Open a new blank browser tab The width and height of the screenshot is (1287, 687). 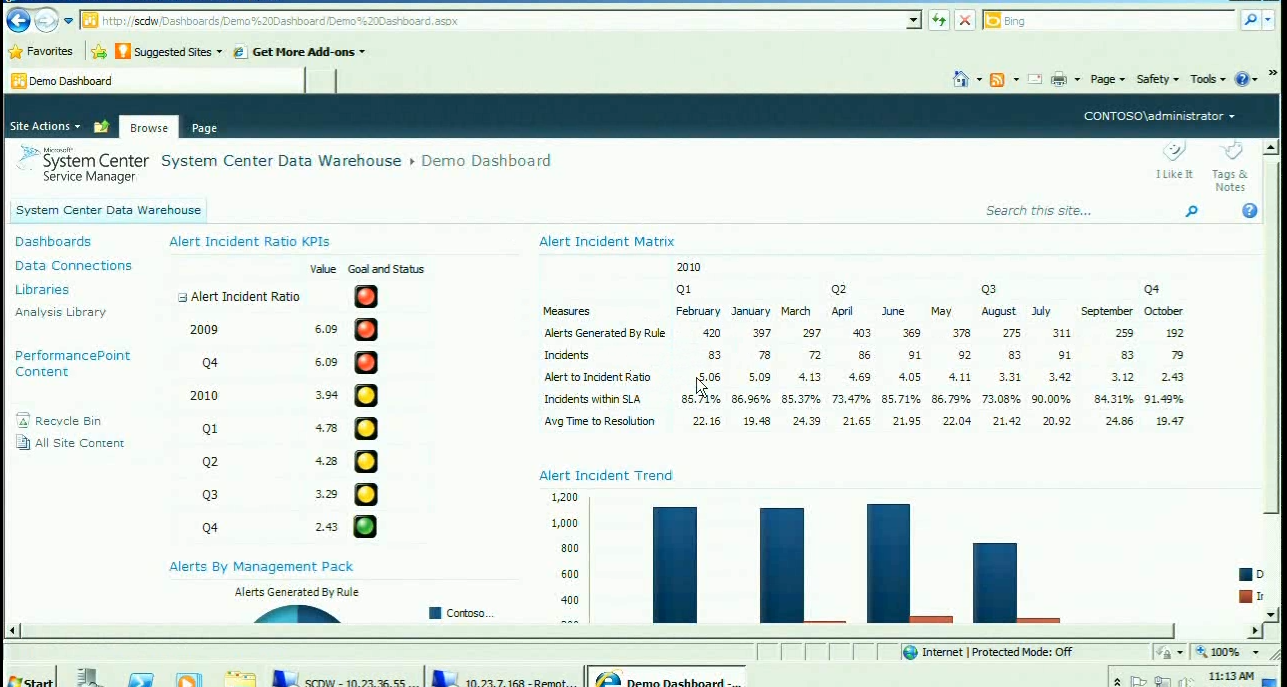(320, 81)
